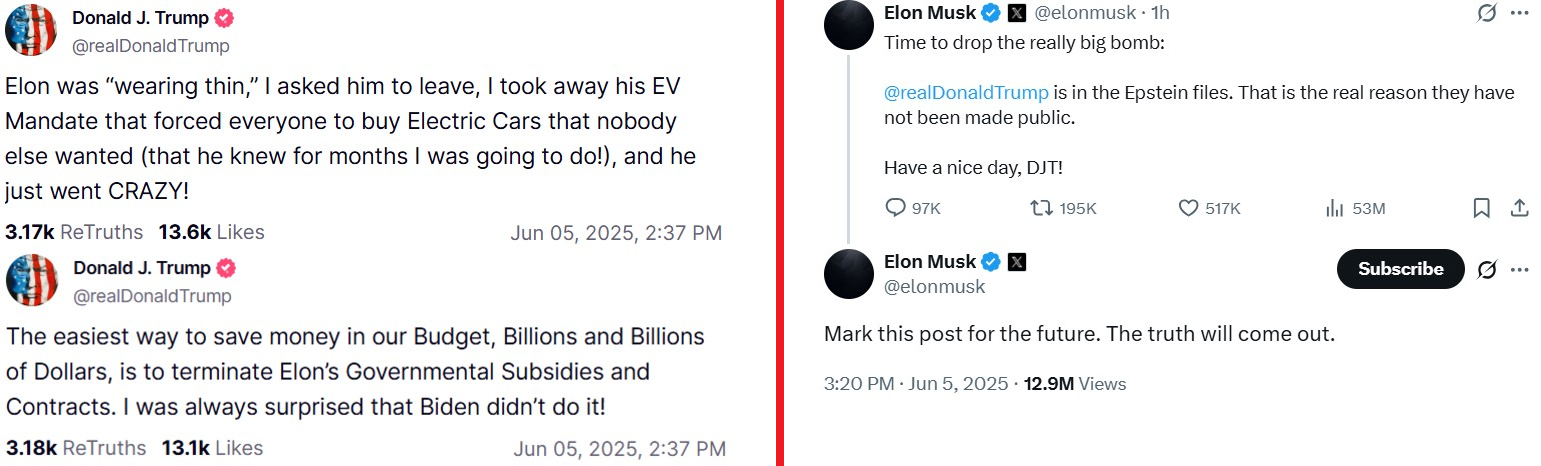Open Elon Musk's avatar on top post
1541x466 pixels.
pos(849,25)
